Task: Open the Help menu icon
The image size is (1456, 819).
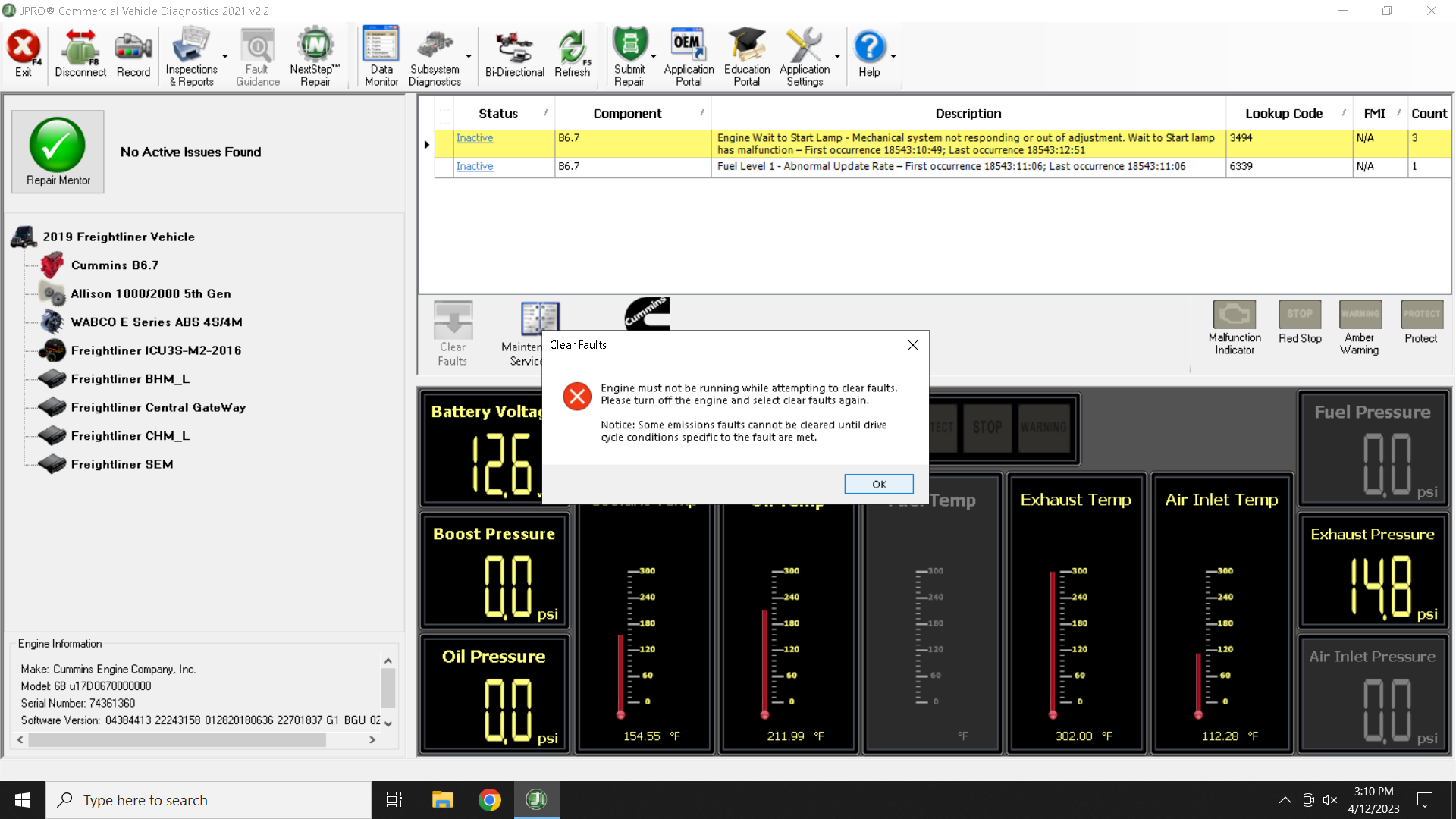Action: [x=869, y=54]
